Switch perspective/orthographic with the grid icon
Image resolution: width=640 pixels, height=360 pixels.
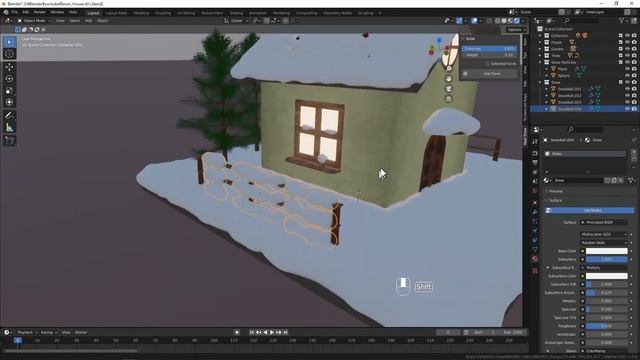click(449, 99)
